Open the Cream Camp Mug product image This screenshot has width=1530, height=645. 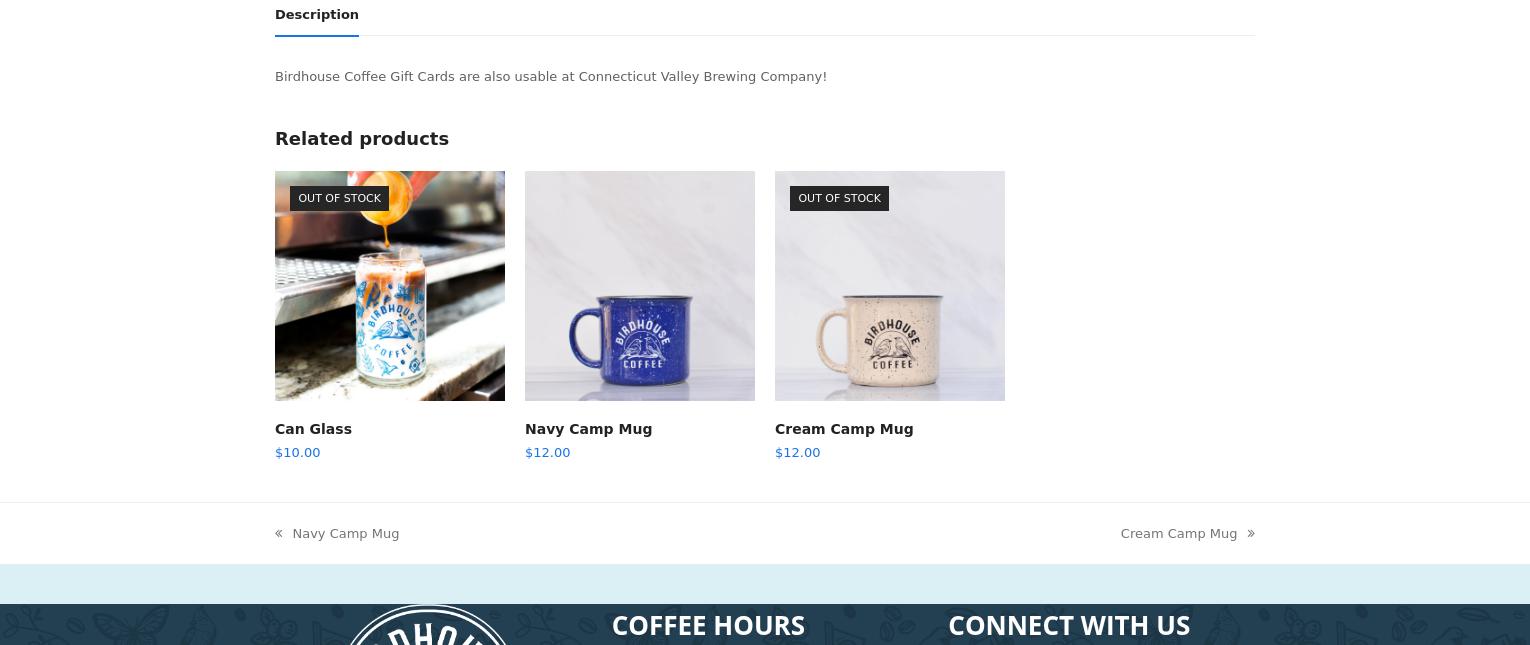pos(890,286)
